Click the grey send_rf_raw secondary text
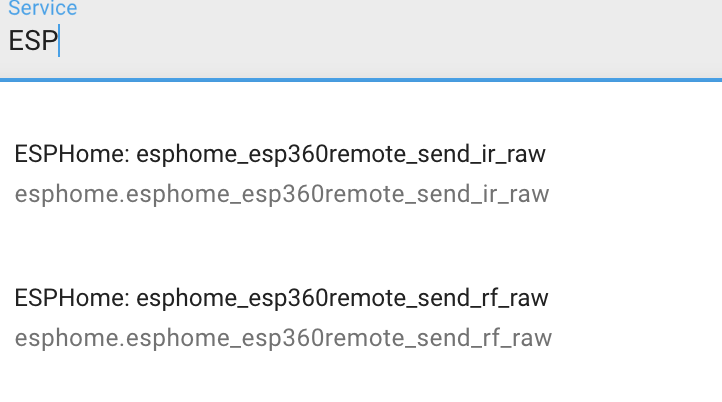This screenshot has width=722, height=402. click(x=283, y=338)
